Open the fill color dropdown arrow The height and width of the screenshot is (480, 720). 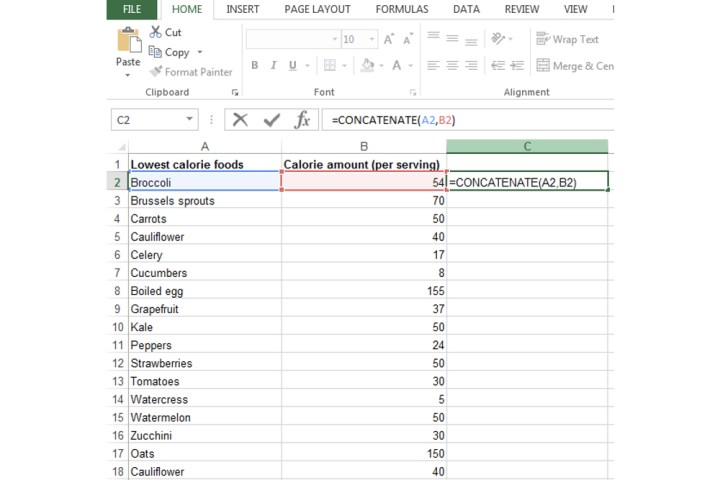point(383,66)
